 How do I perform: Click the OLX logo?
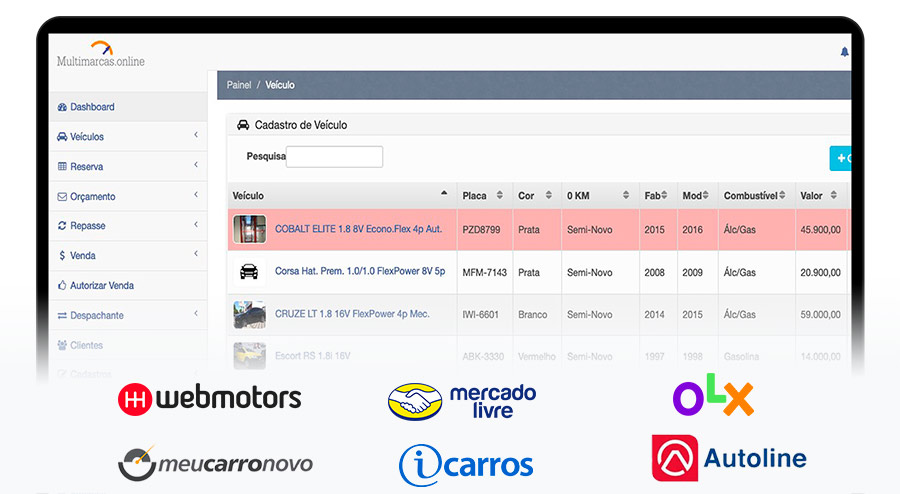pos(713,395)
